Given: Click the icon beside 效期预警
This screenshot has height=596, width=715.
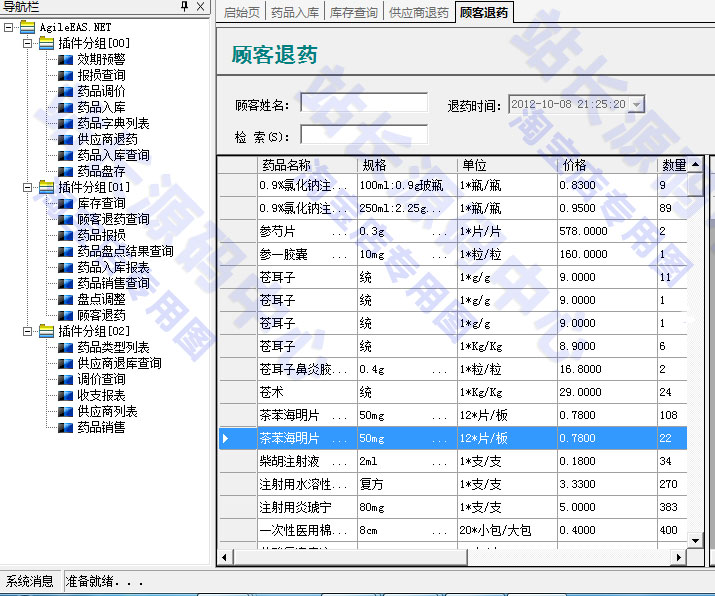Looking at the screenshot, I should [66, 59].
